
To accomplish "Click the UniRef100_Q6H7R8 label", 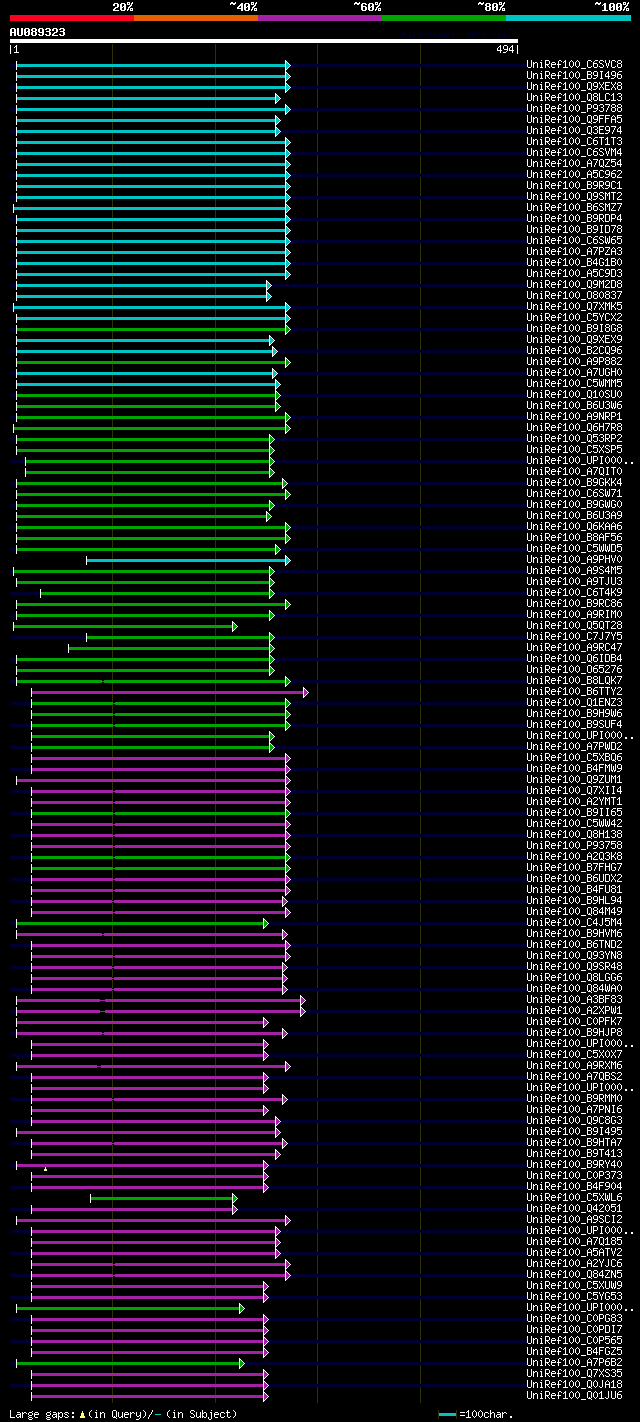I will [574, 427].
